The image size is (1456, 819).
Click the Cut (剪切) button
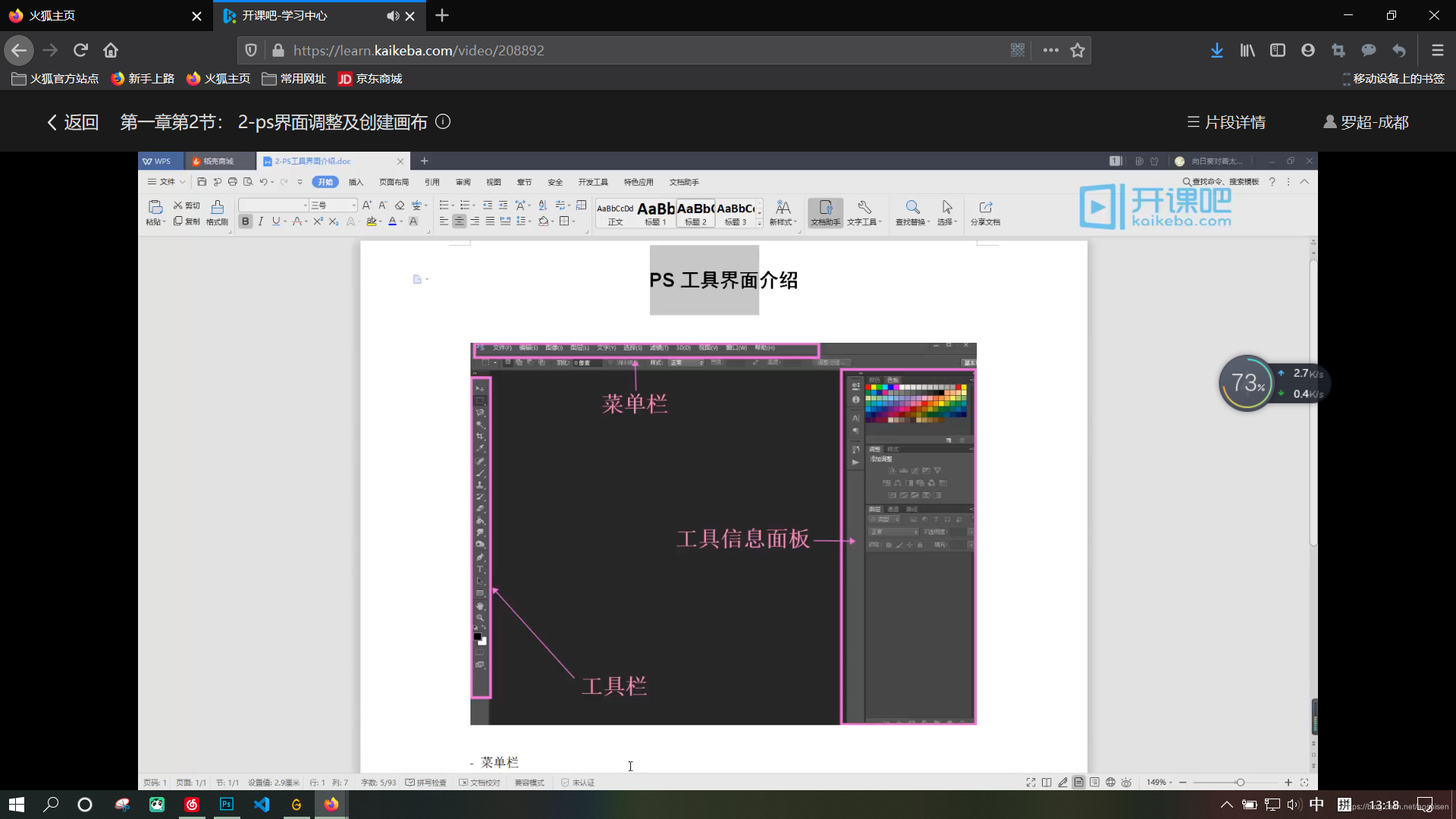[187, 206]
